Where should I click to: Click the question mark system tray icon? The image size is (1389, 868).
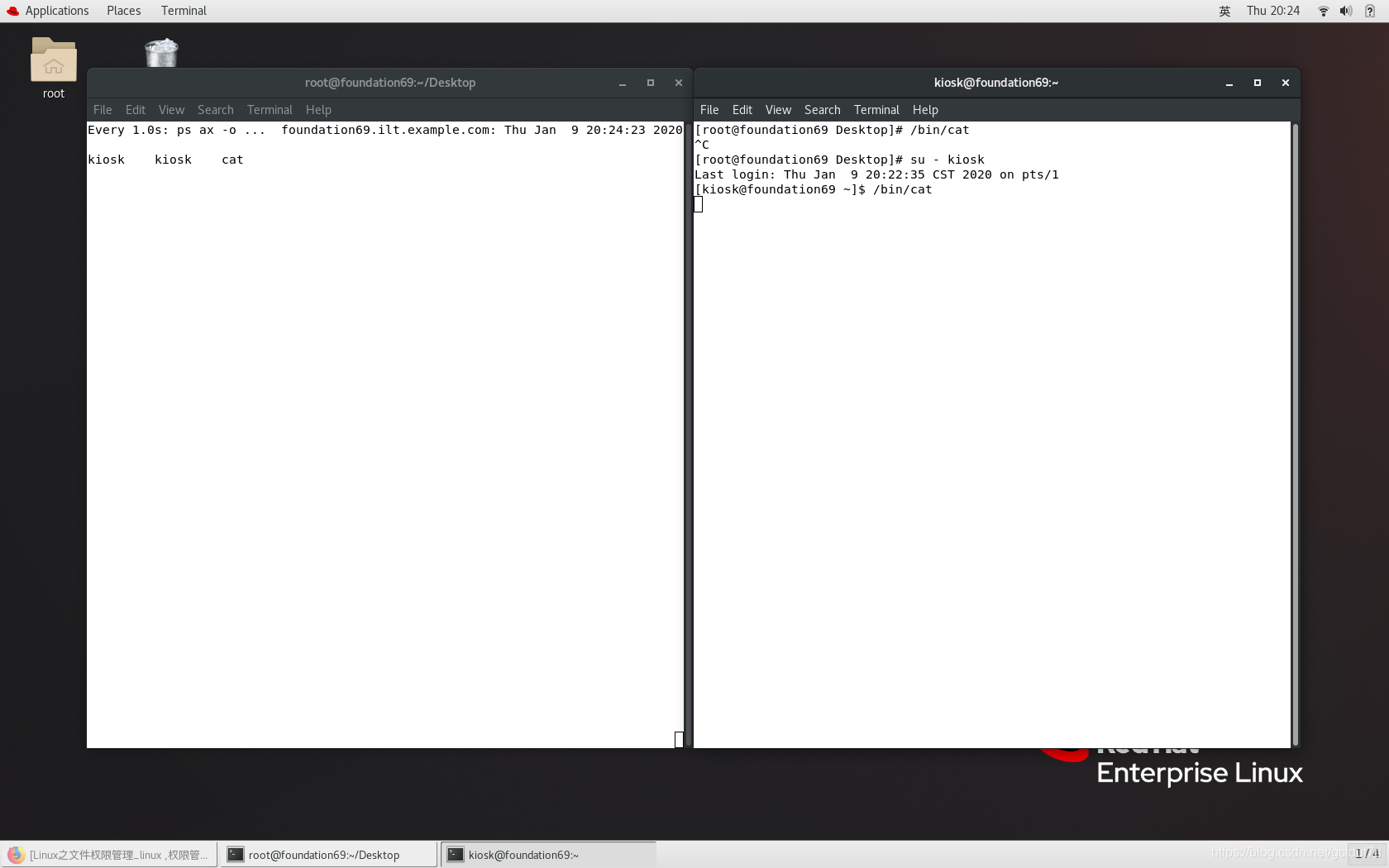click(x=1370, y=11)
